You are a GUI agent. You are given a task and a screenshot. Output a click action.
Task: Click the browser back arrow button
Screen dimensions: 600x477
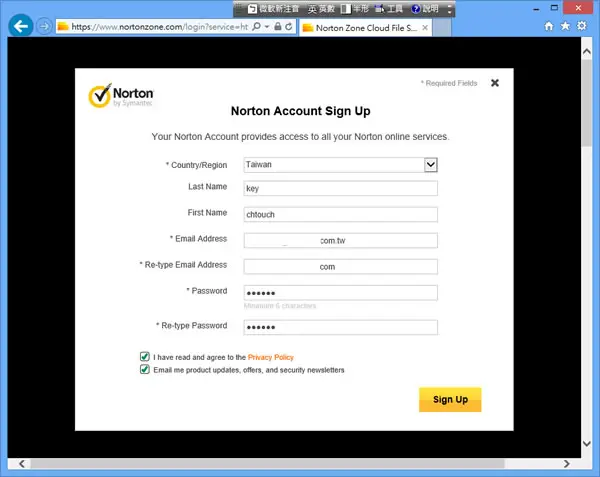21,26
